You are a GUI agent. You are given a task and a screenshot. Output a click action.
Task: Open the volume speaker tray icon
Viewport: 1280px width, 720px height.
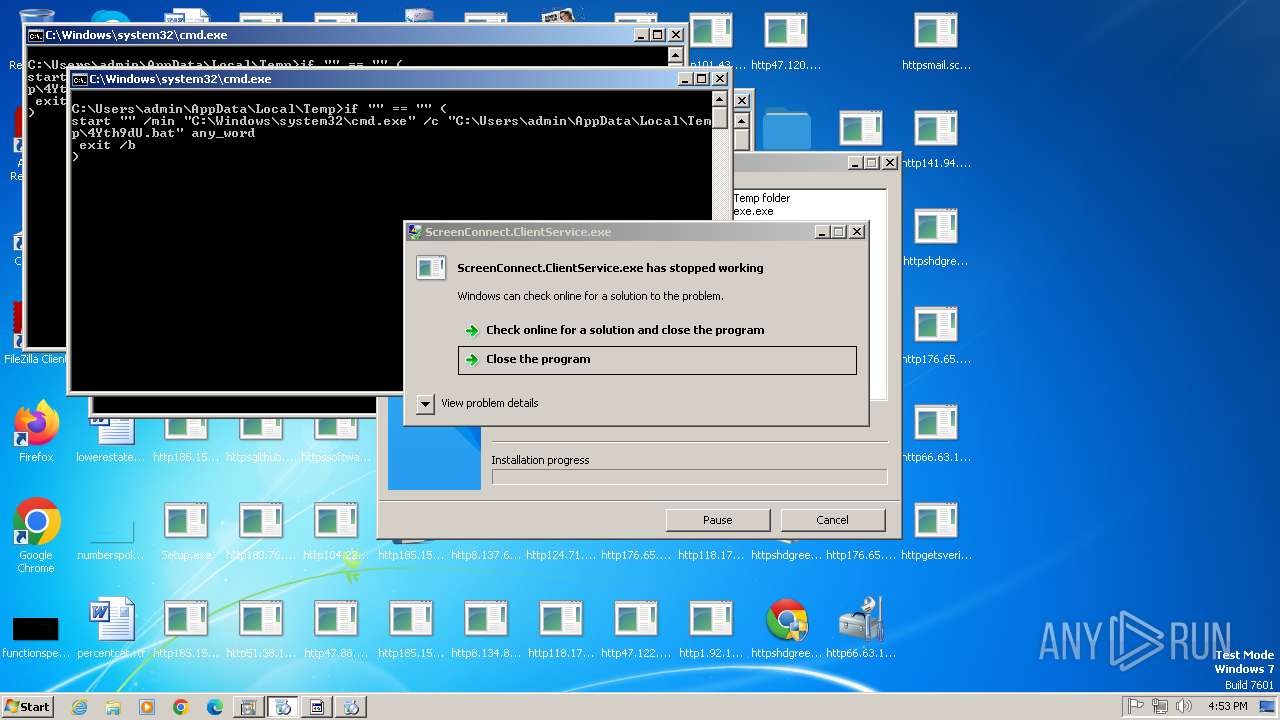tap(1184, 706)
